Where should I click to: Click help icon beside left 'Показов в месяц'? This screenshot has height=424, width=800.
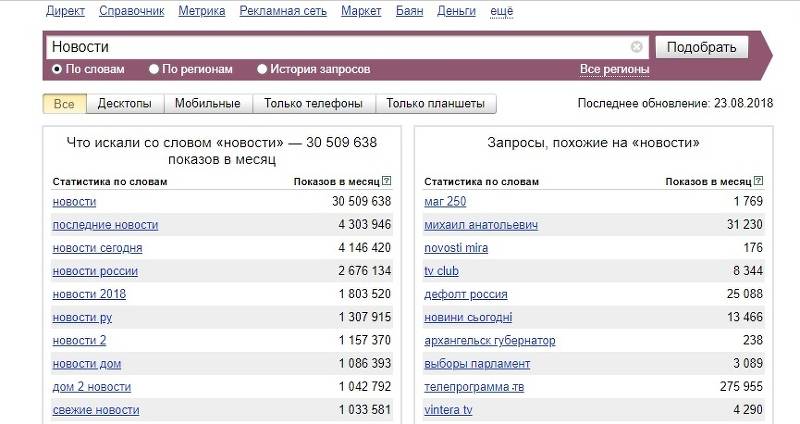tap(387, 182)
